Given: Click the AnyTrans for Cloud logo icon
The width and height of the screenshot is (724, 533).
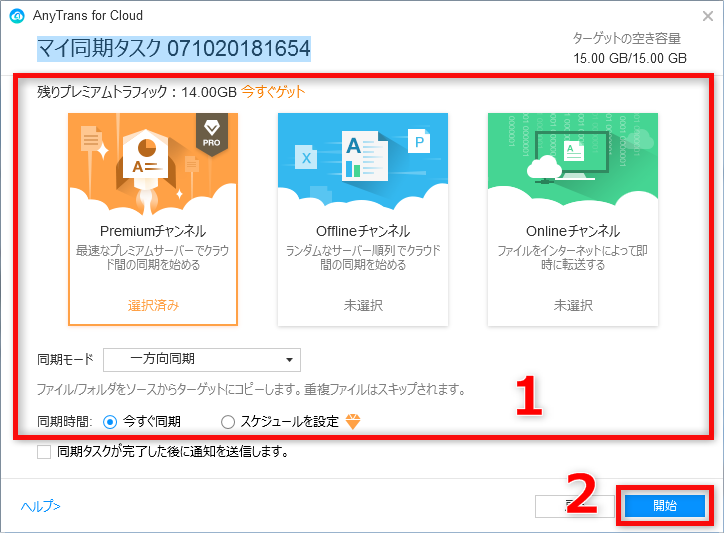Looking at the screenshot, I should [17, 16].
